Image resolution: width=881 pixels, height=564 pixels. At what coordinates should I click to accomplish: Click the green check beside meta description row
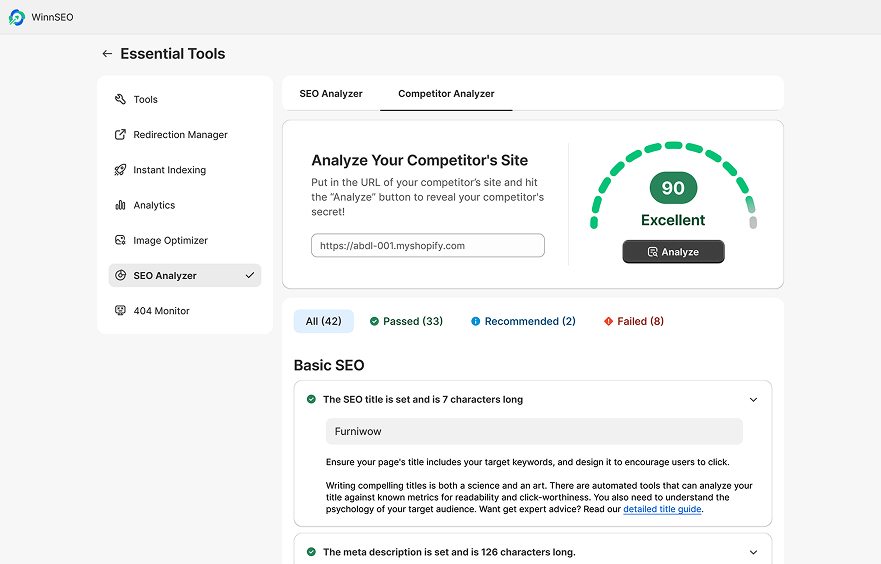[x=311, y=552]
